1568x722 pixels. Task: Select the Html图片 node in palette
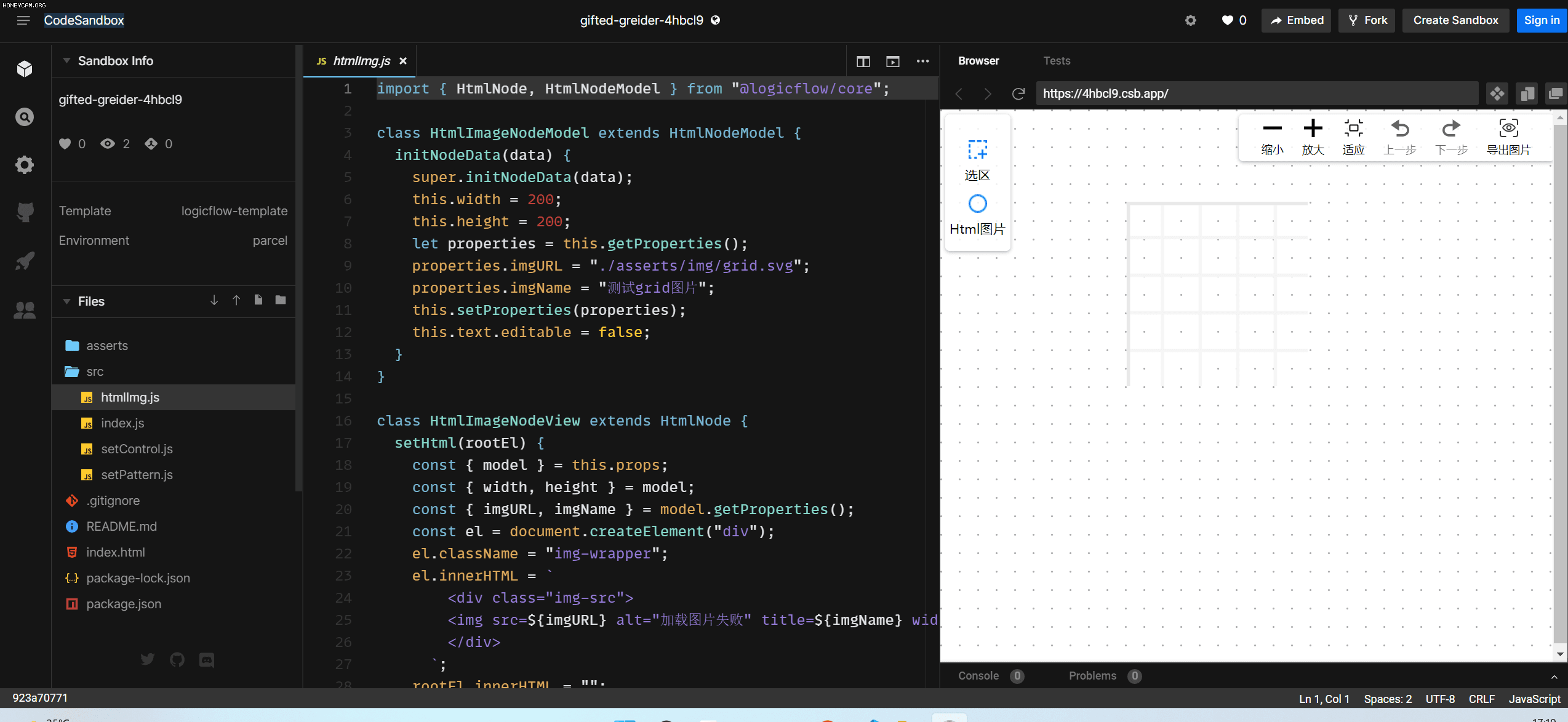977,215
